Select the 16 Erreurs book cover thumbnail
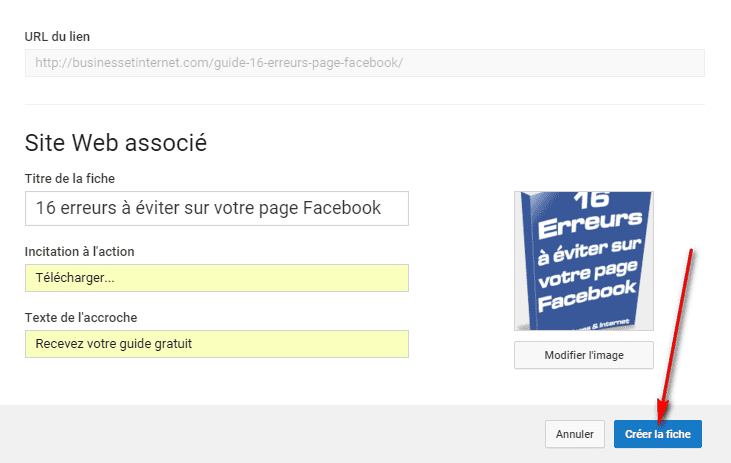This screenshot has width=731, height=463. click(x=584, y=261)
